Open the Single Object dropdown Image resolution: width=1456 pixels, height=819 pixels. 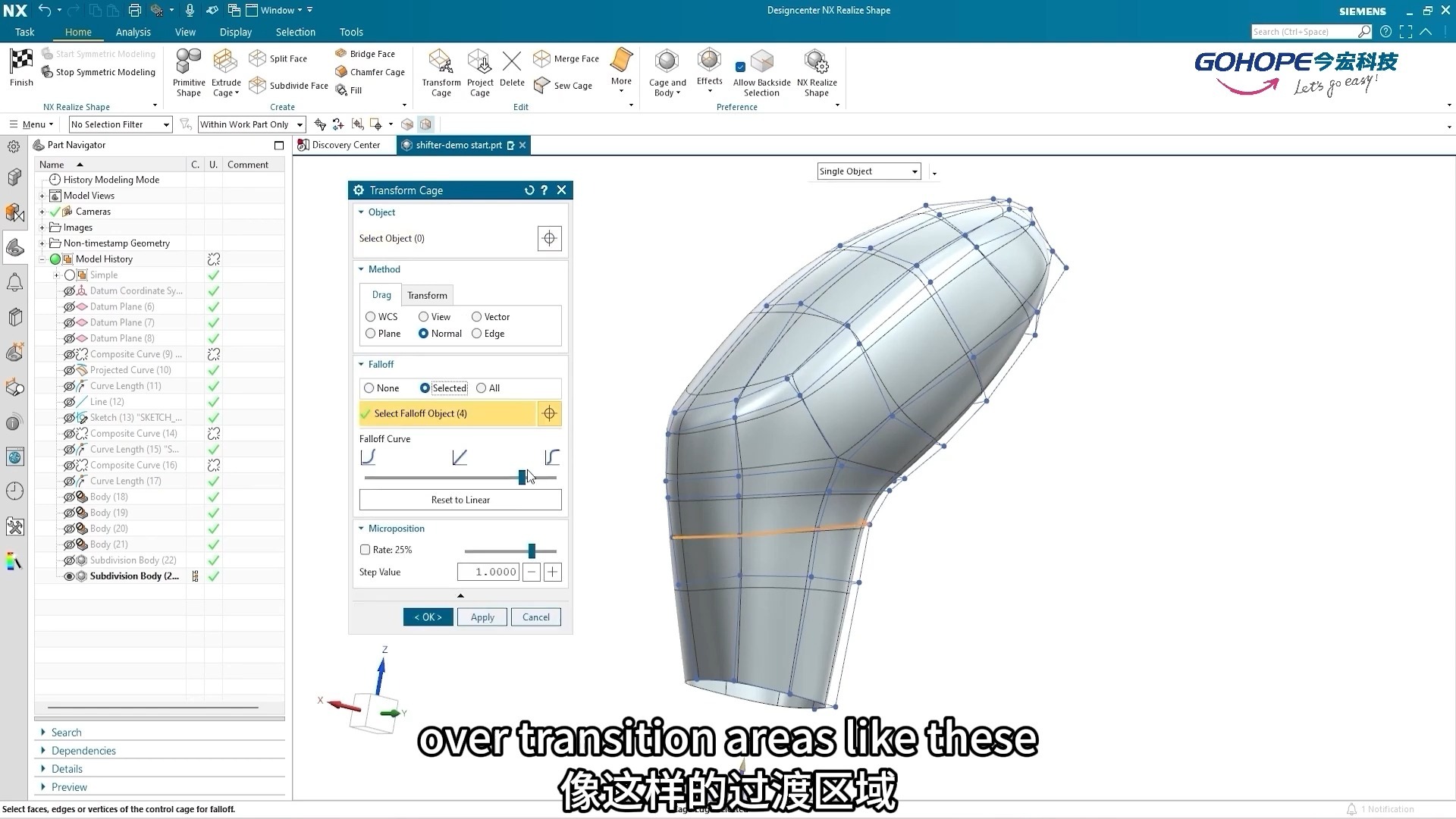[915, 171]
